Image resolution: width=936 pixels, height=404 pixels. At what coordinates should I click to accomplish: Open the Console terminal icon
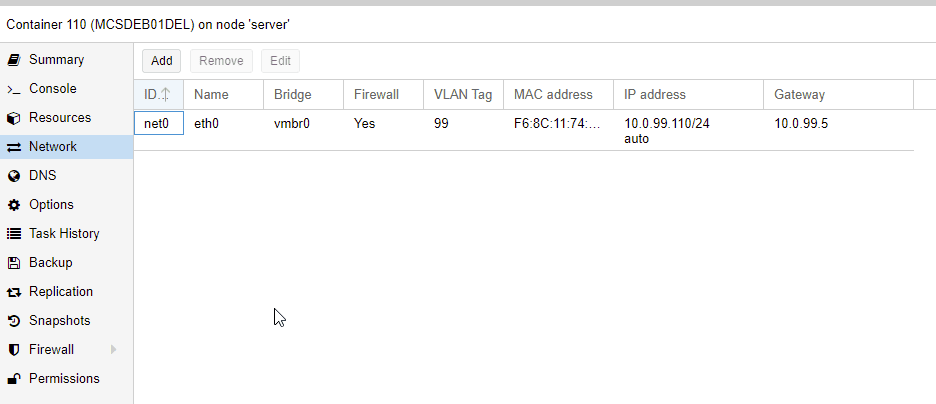(14, 89)
